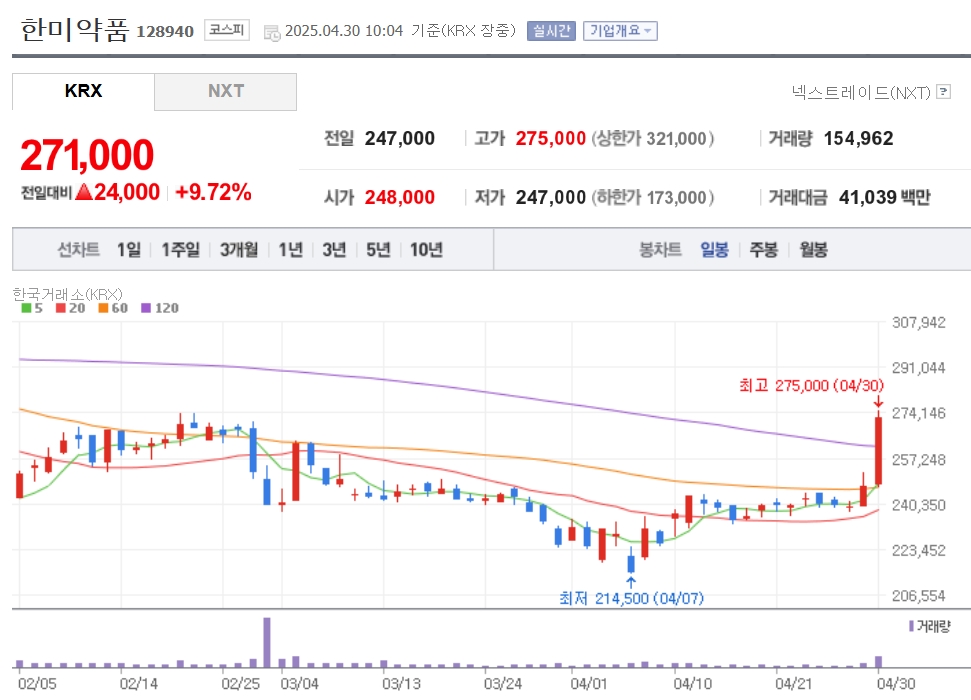Click the 291,044 price axis label
Screen dimensions: 971x700
[918, 368]
